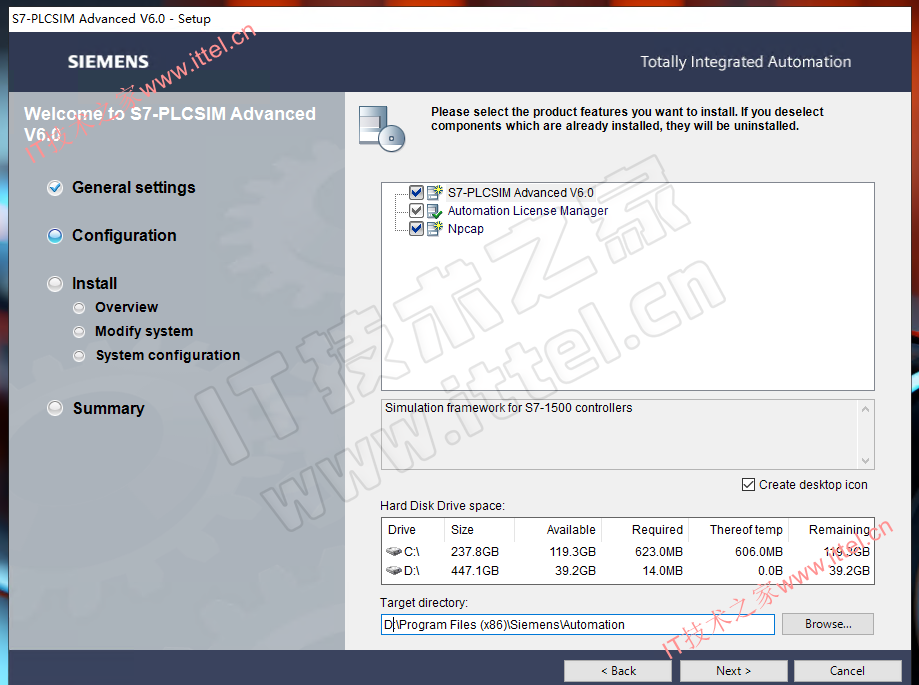Go to the Overview sub-step
Viewport: 919px width, 685px height.
click(x=127, y=307)
